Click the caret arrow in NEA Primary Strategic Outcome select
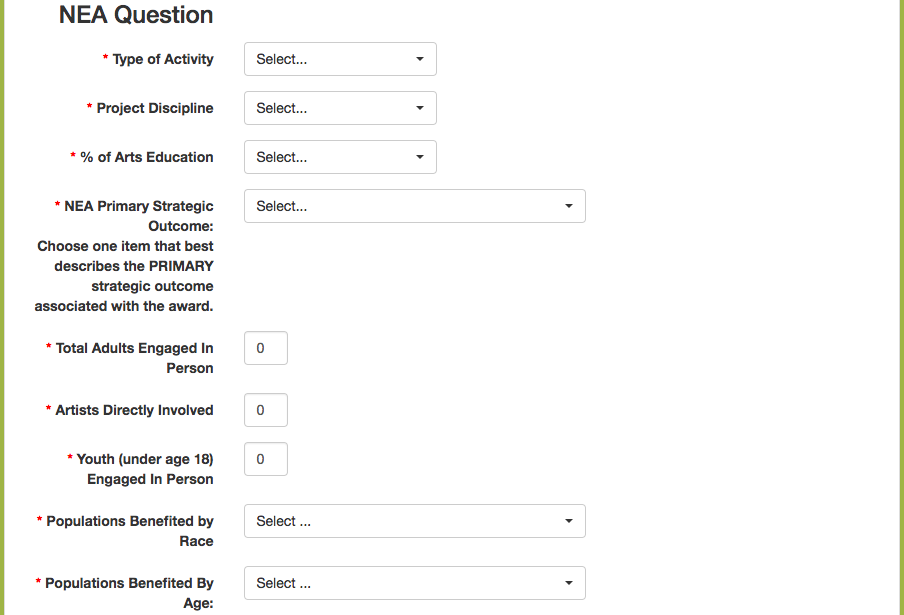904x615 pixels. (x=568, y=206)
